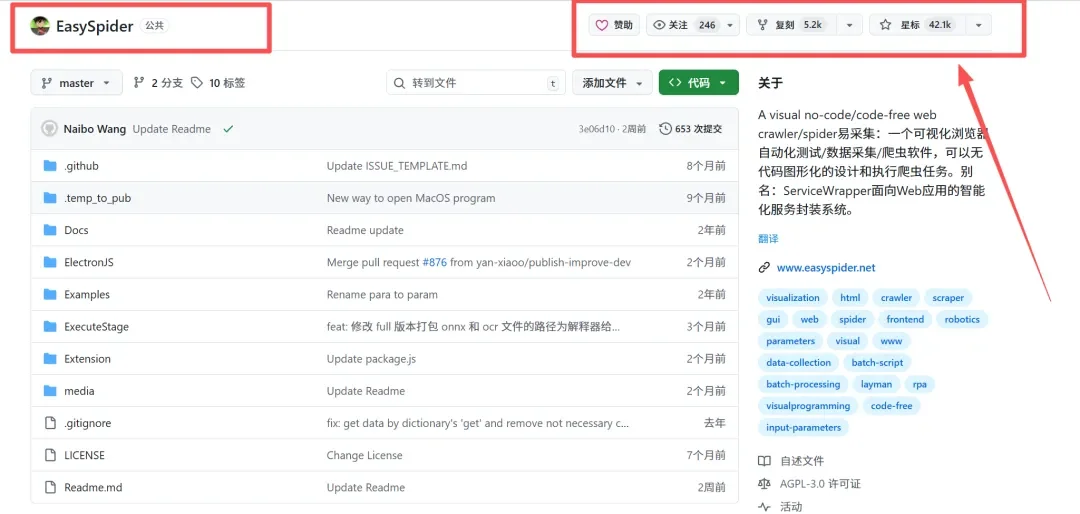Select the html topic tag
The image size is (1080, 514).
tap(850, 298)
